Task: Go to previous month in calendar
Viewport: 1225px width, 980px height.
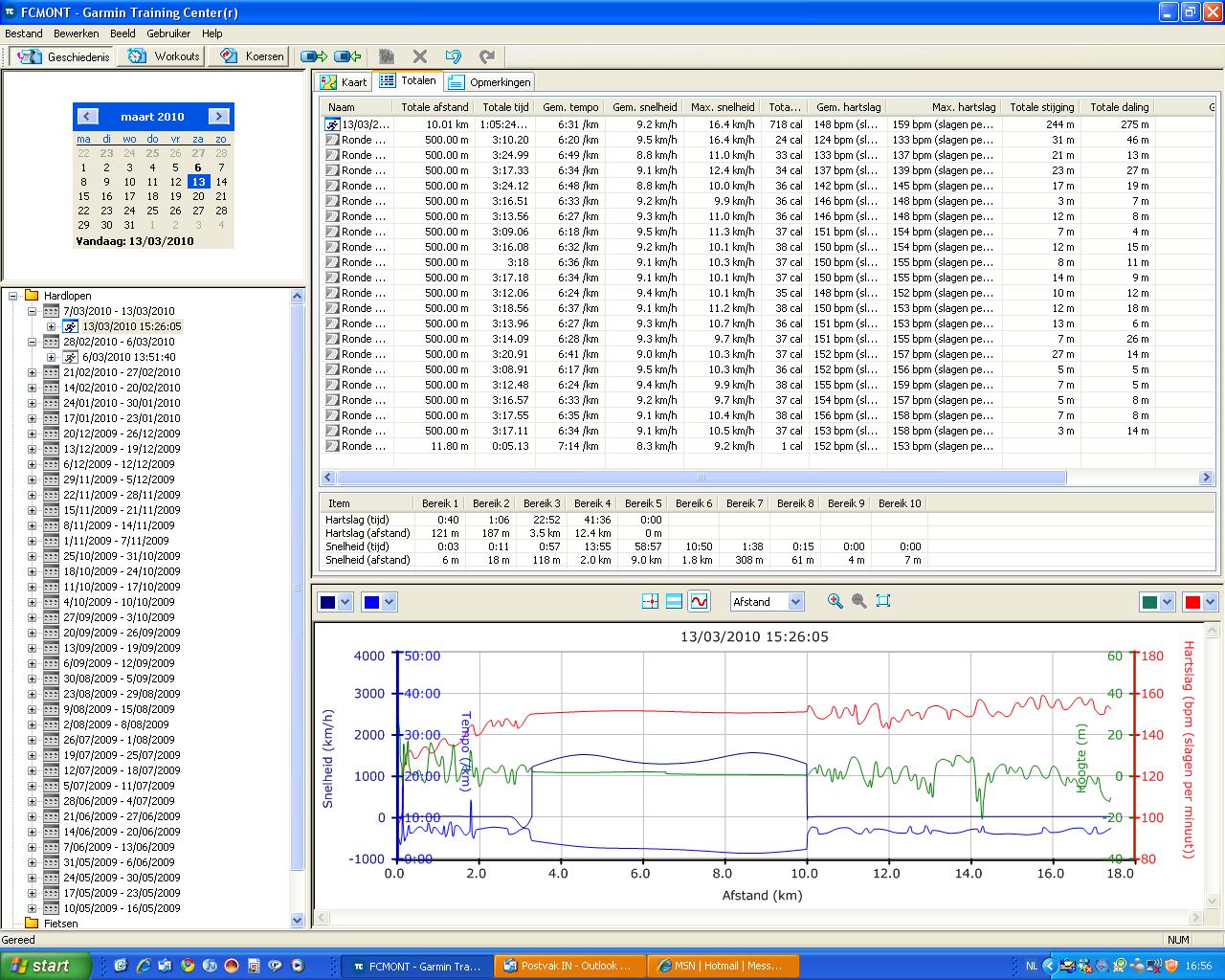Action: 87,117
